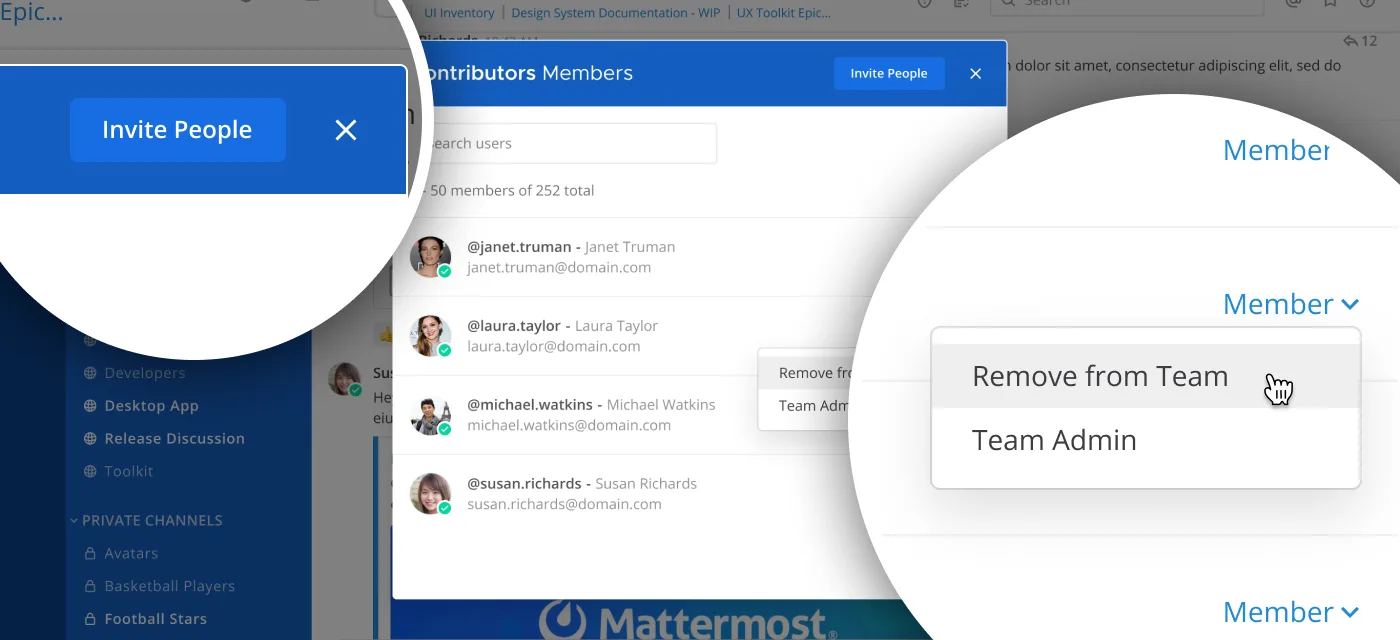
Task: Collapse the PRIVATE CHANNELS section
Action: pyautogui.click(x=146, y=521)
